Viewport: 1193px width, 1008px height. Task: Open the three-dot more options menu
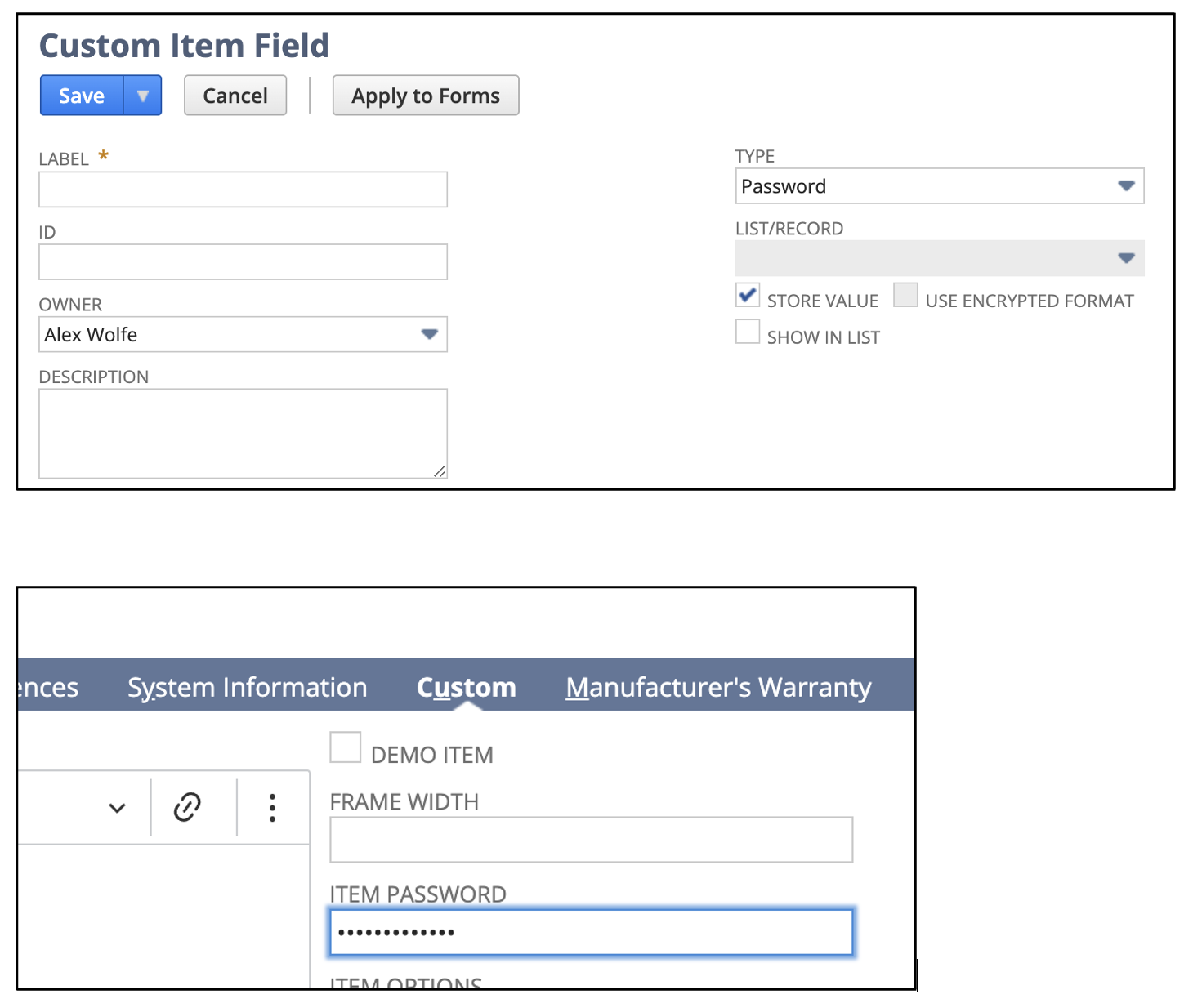click(x=272, y=807)
